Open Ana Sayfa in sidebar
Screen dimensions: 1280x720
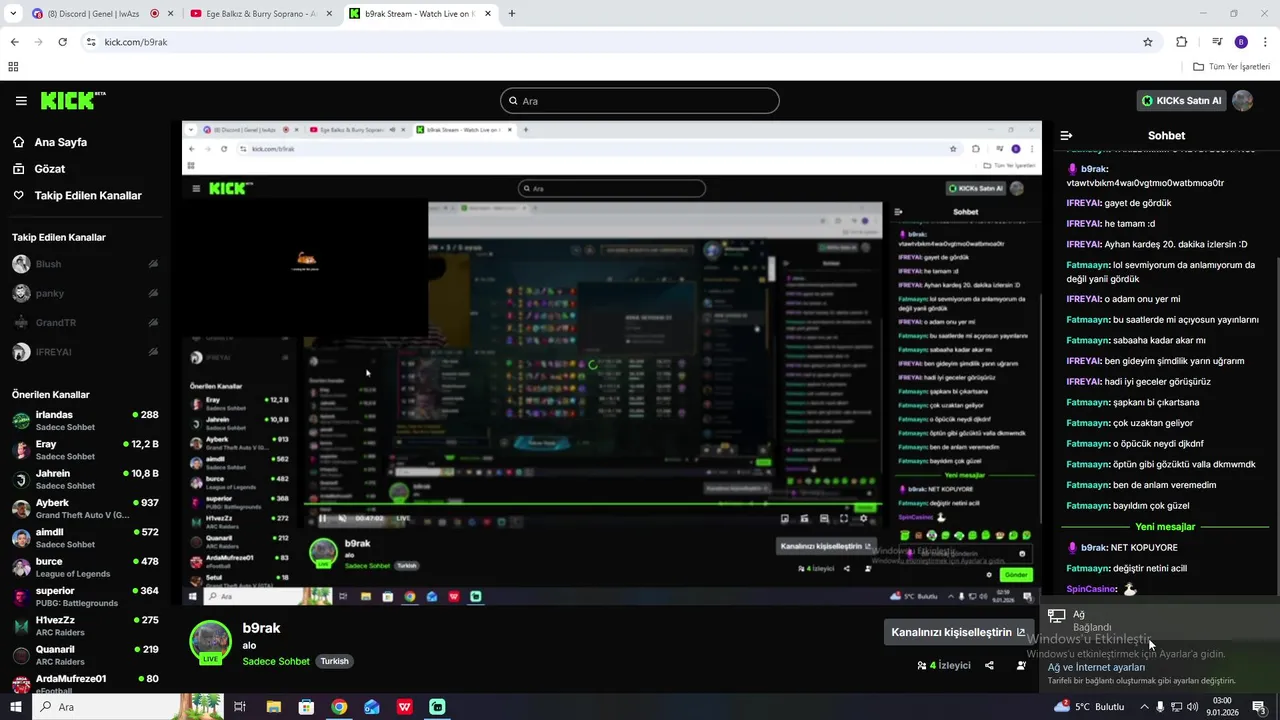pyautogui.click(x=60, y=142)
